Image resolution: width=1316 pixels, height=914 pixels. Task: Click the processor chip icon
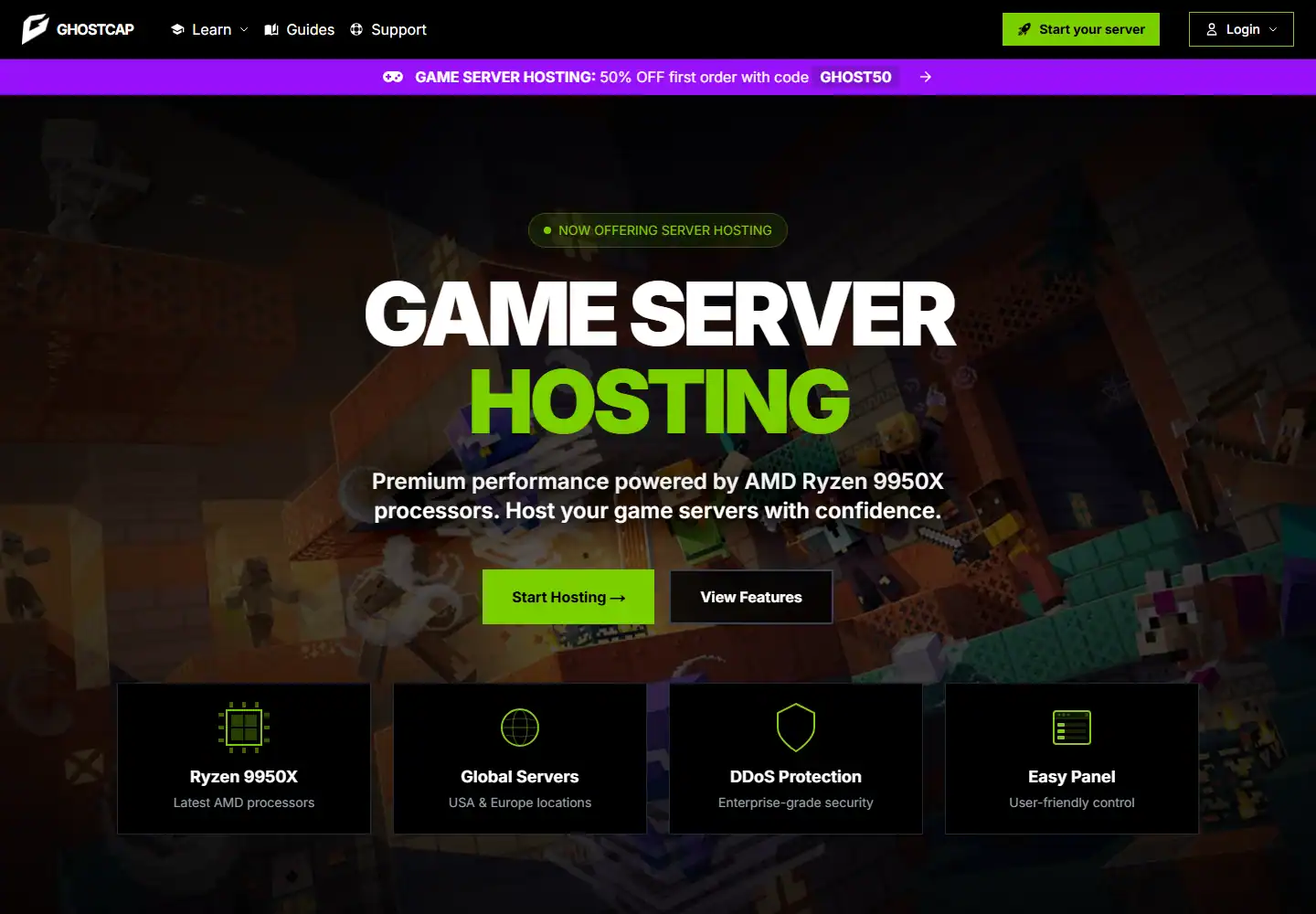click(244, 728)
